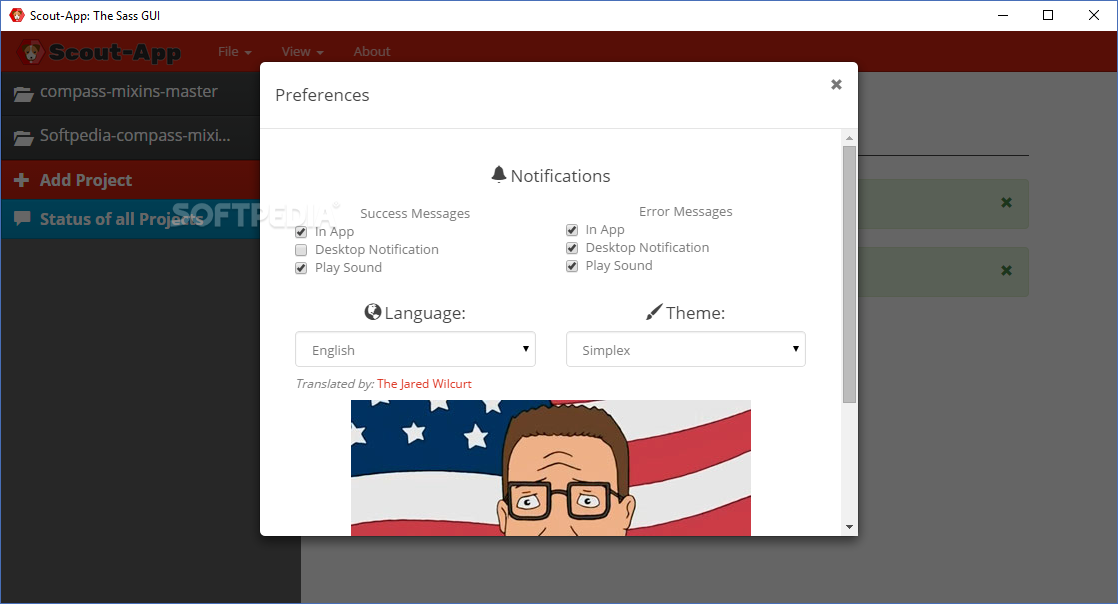Toggle Success Messages In App checkbox

pos(301,232)
